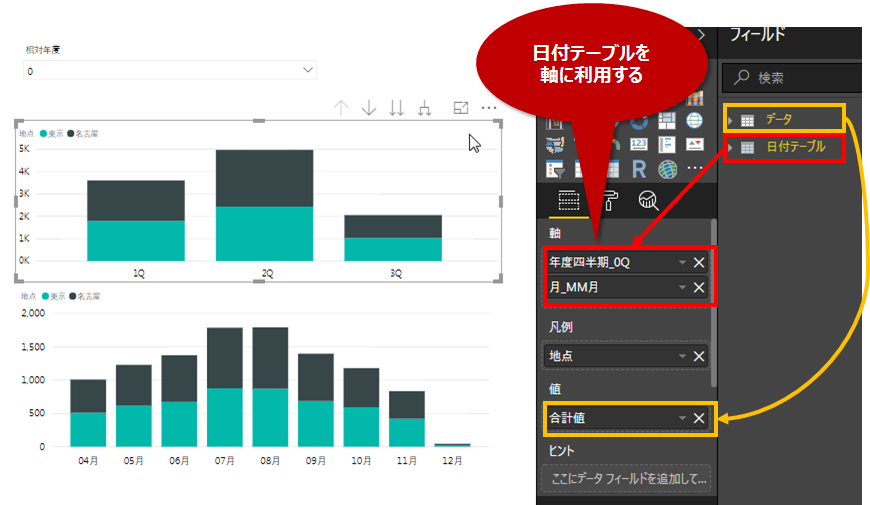The image size is (870, 505).
Task: Expand the データ table in Fields
Action: (x=731, y=120)
